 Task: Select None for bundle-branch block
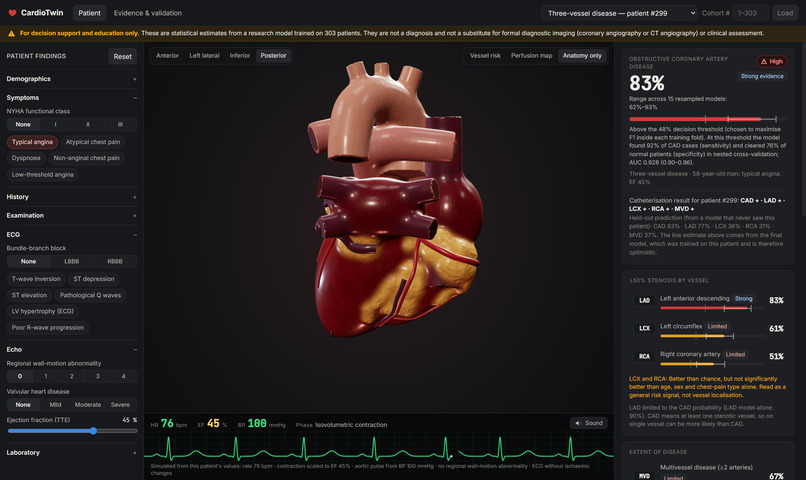pos(28,261)
